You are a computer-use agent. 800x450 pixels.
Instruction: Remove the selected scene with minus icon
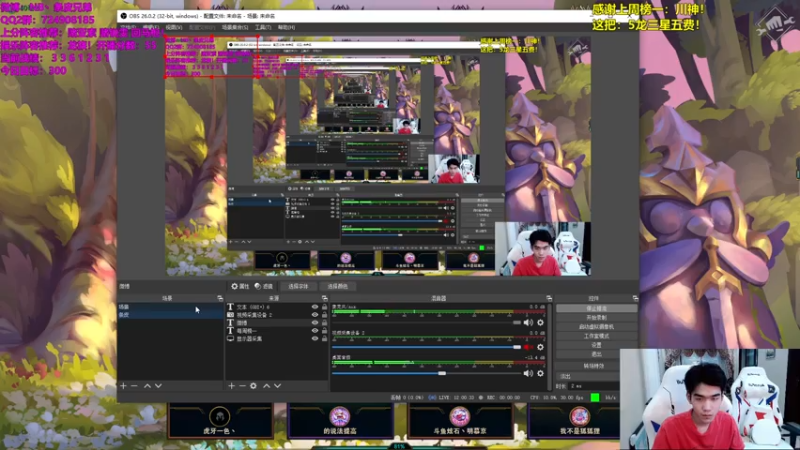tap(134, 386)
